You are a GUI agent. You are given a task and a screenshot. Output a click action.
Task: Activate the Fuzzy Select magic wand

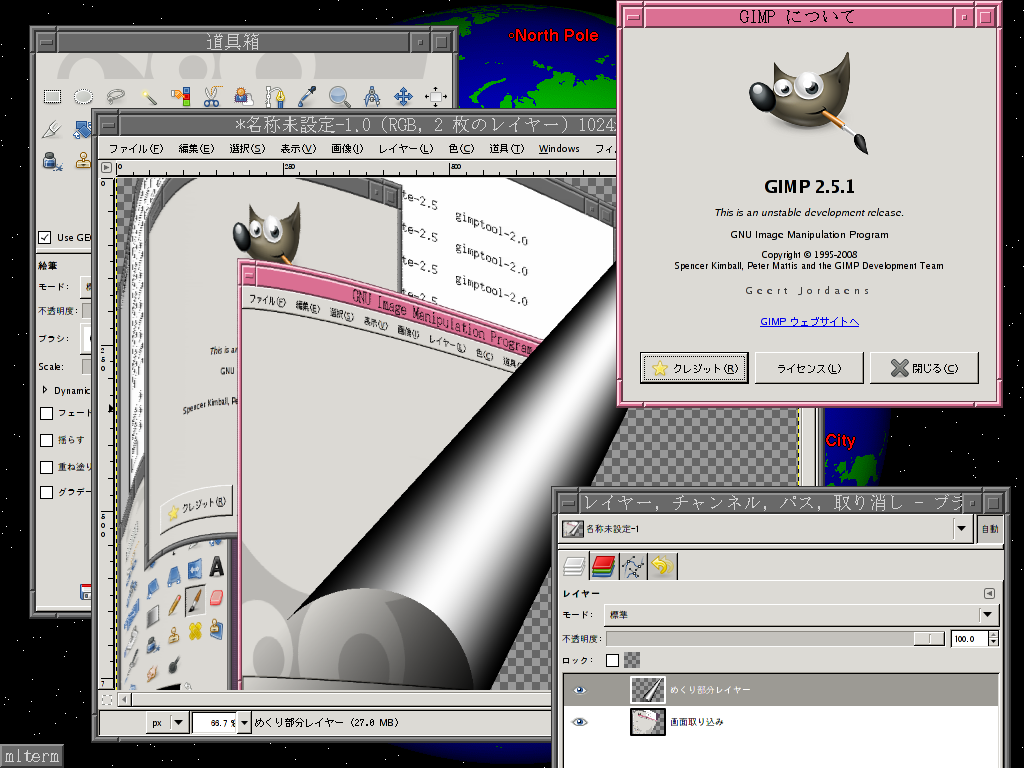click(x=148, y=97)
